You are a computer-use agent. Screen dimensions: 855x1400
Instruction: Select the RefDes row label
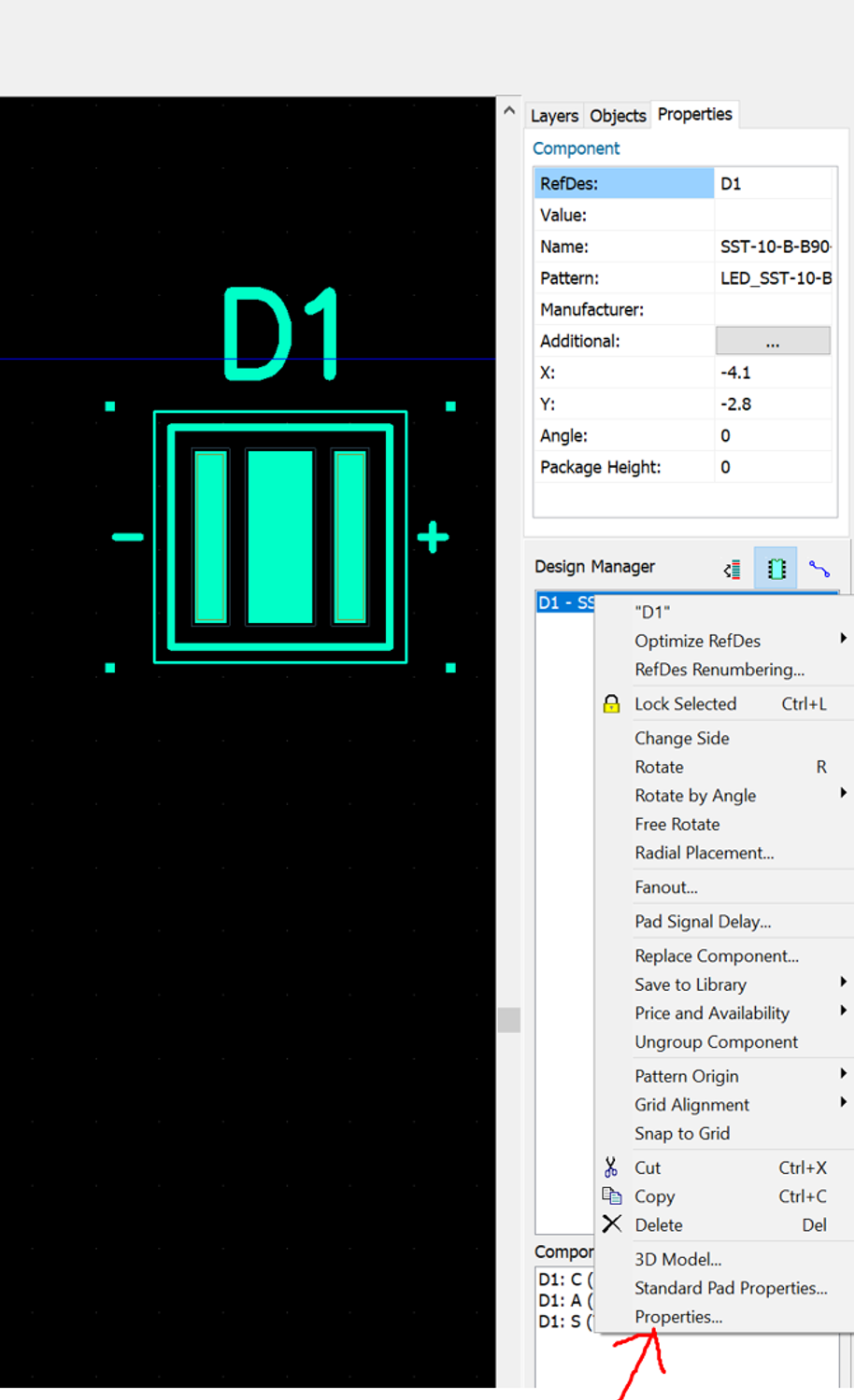click(624, 183)
